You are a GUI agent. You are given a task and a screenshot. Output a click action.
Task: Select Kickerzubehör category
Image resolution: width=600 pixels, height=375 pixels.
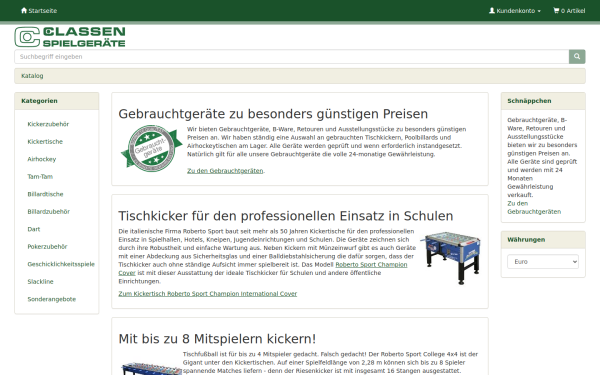tap(48, 124)
